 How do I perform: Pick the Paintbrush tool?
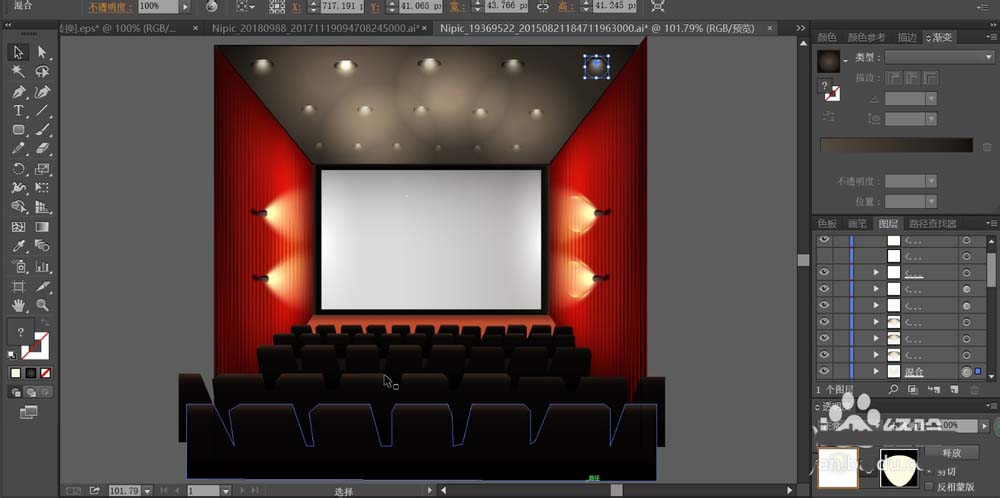[42, 129]
